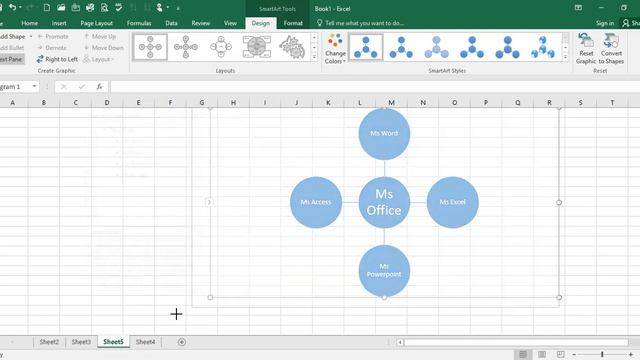Screen dimensions: 640x360
Task: Click the New blank workbook icon
Action: tap(47, 7)
